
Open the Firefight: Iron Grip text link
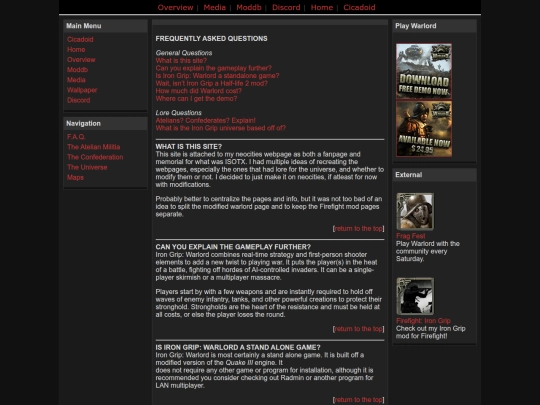click(423, 321)
